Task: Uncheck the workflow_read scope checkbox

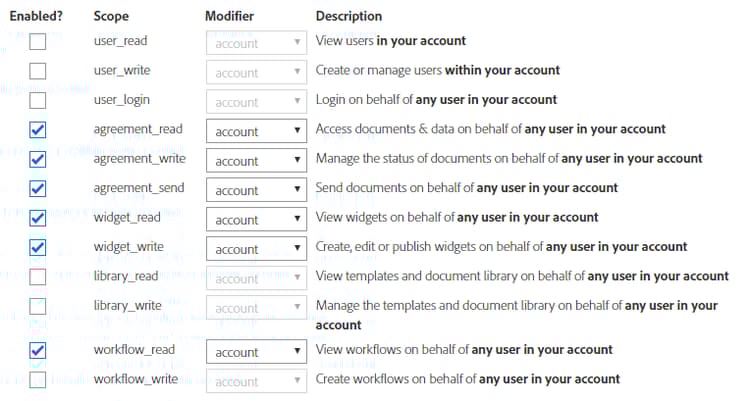Action: click(37, 351)
